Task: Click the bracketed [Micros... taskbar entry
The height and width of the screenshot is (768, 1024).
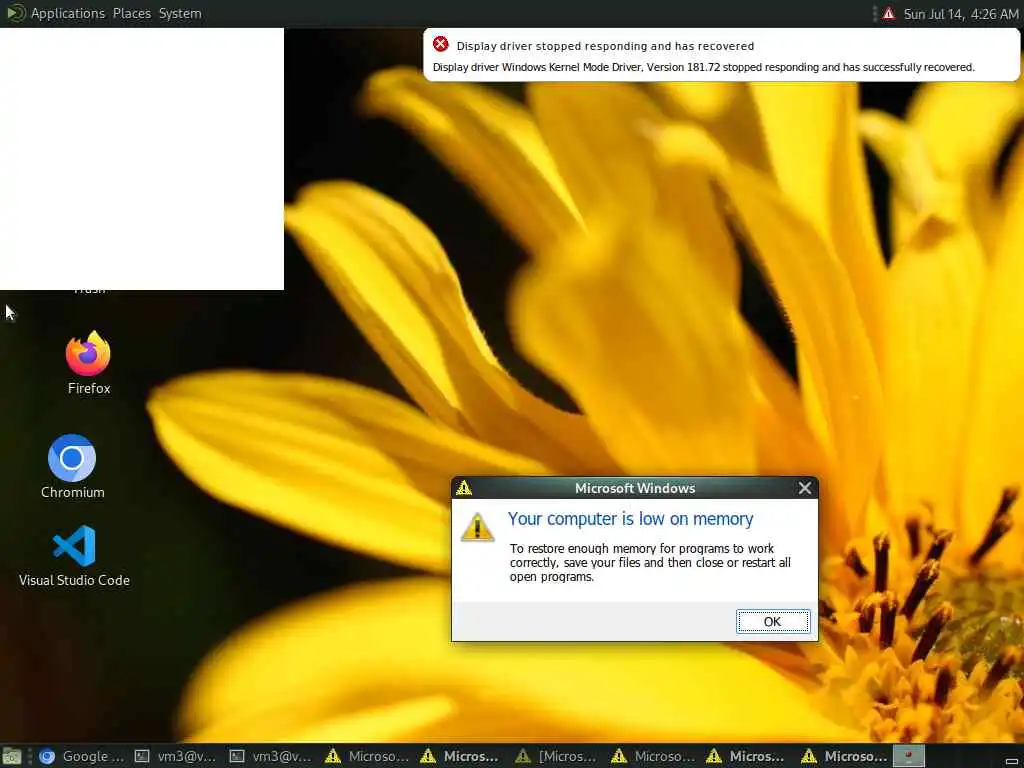Action: tap(557, 756)
